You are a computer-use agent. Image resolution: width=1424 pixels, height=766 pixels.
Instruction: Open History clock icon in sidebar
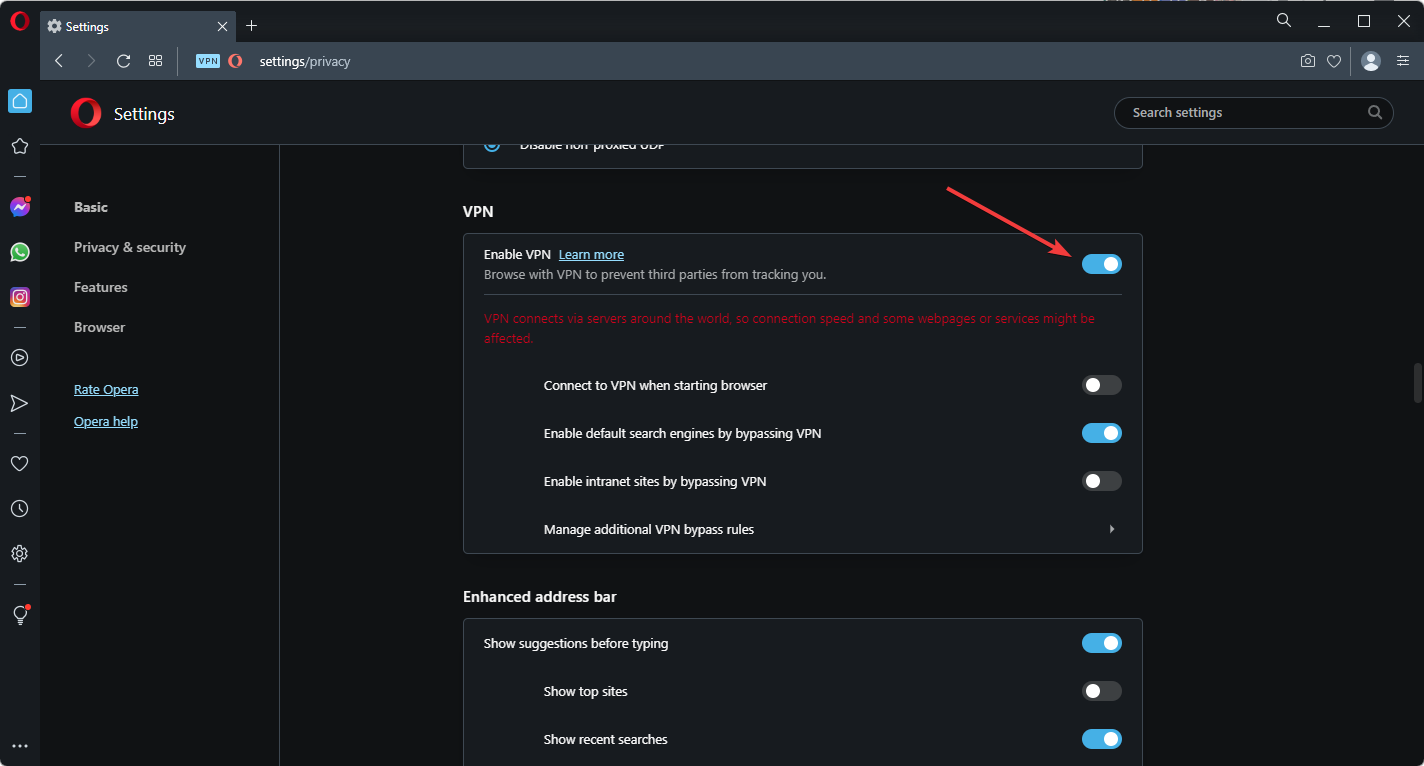(19, 508)
